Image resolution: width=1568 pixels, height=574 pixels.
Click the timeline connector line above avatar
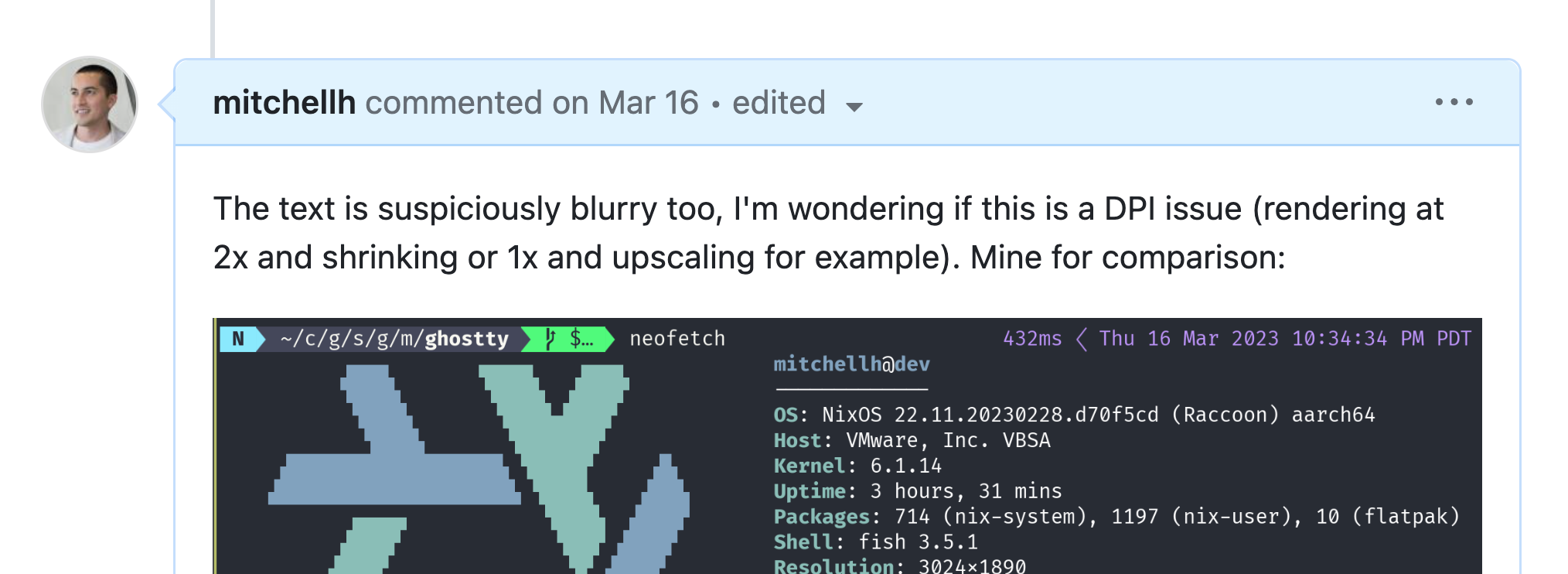click(213, 29)
